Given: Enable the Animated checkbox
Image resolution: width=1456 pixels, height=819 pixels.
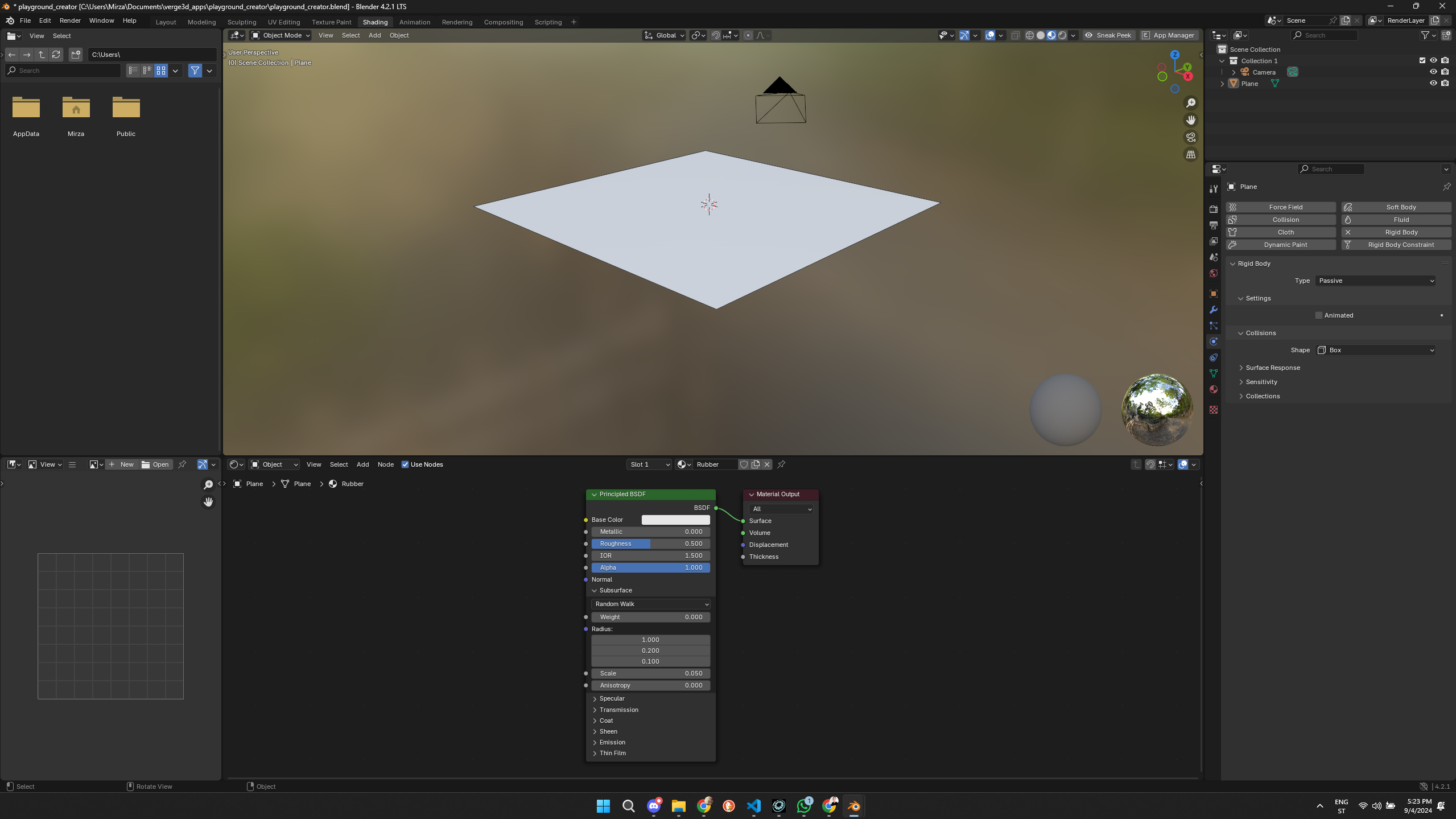Looking at the screenshot, I should (x=1319, y=315).
